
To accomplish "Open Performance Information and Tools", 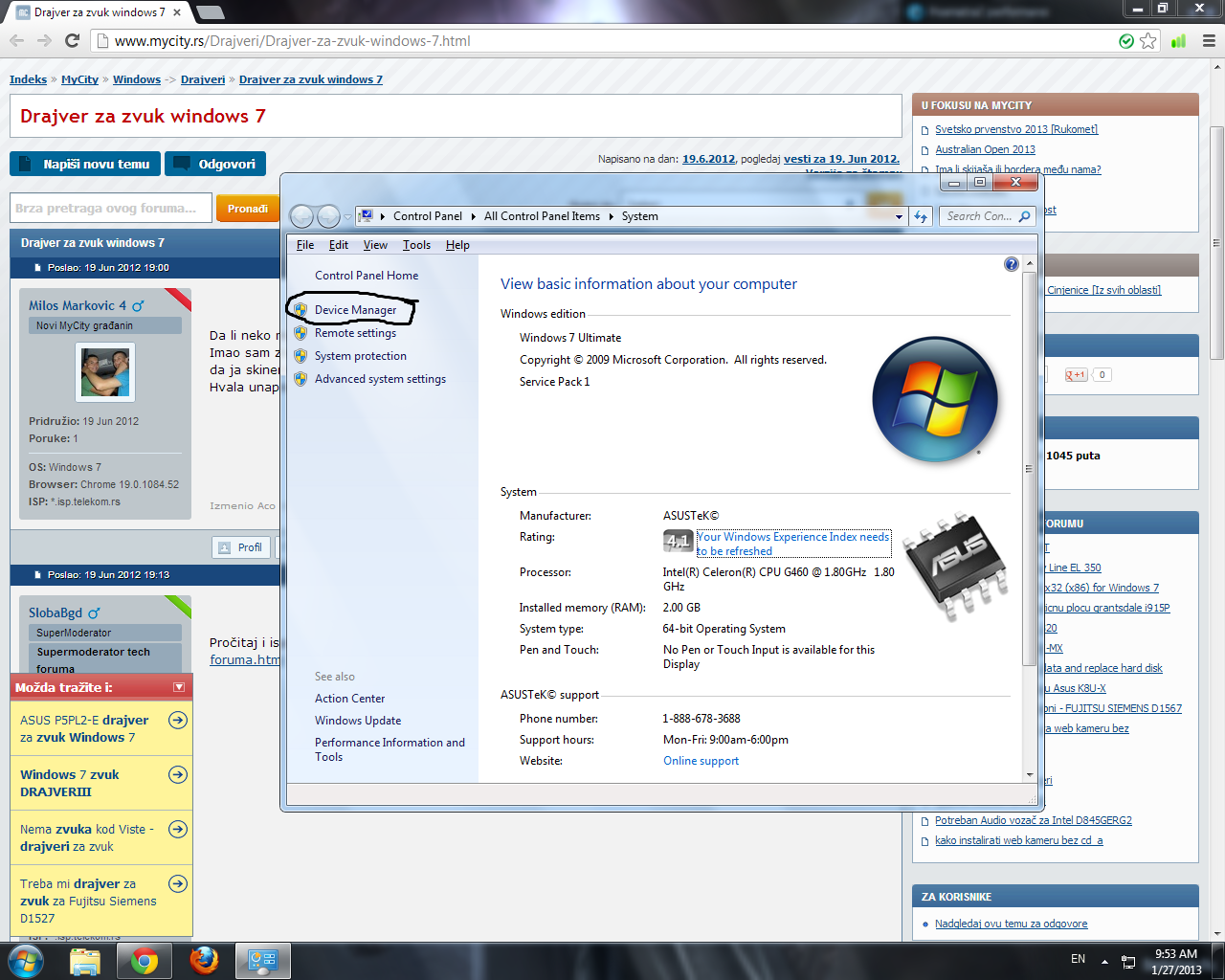I will [x=390, y=749].
